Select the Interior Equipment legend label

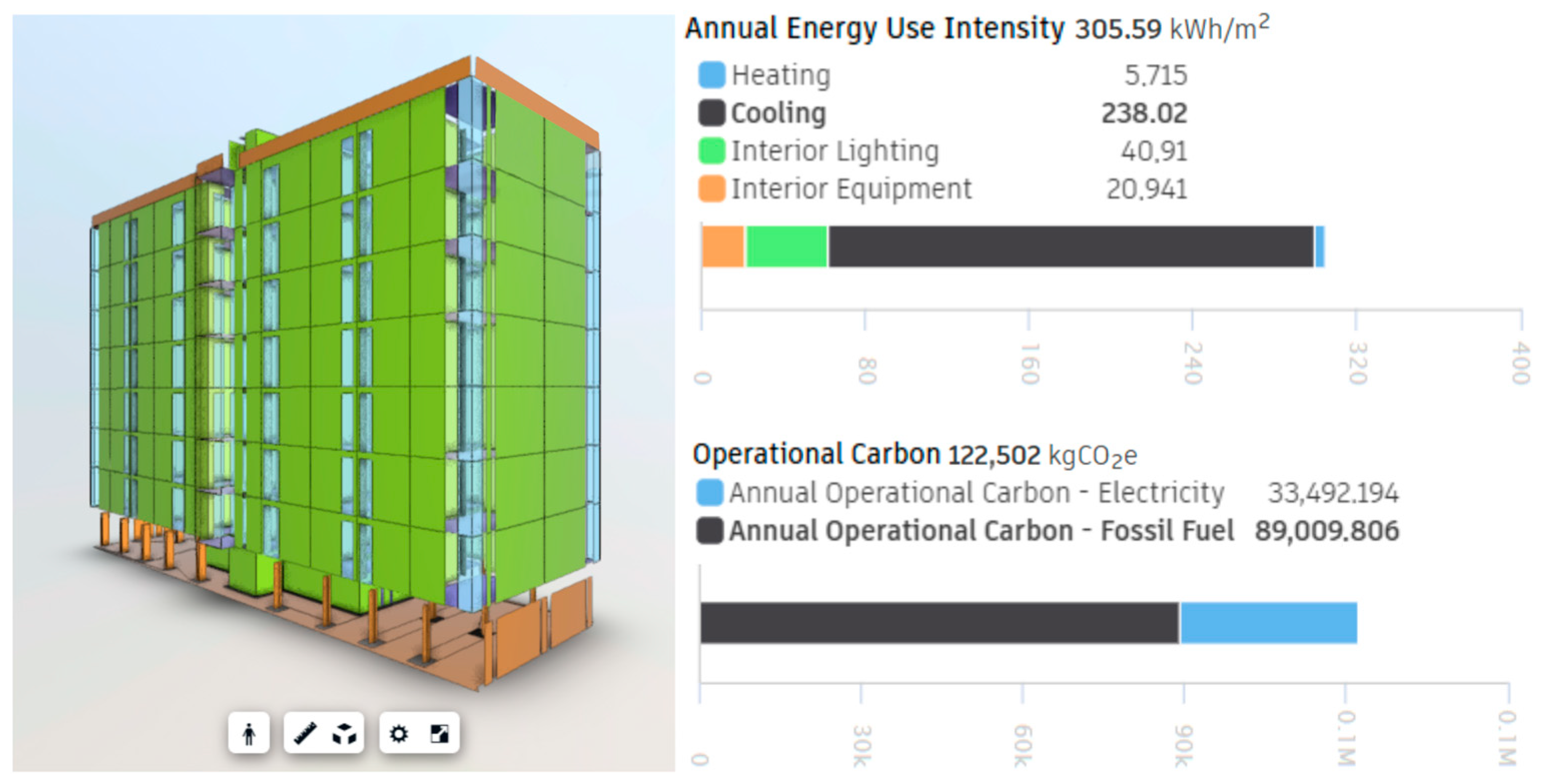(x=851, y=189)
